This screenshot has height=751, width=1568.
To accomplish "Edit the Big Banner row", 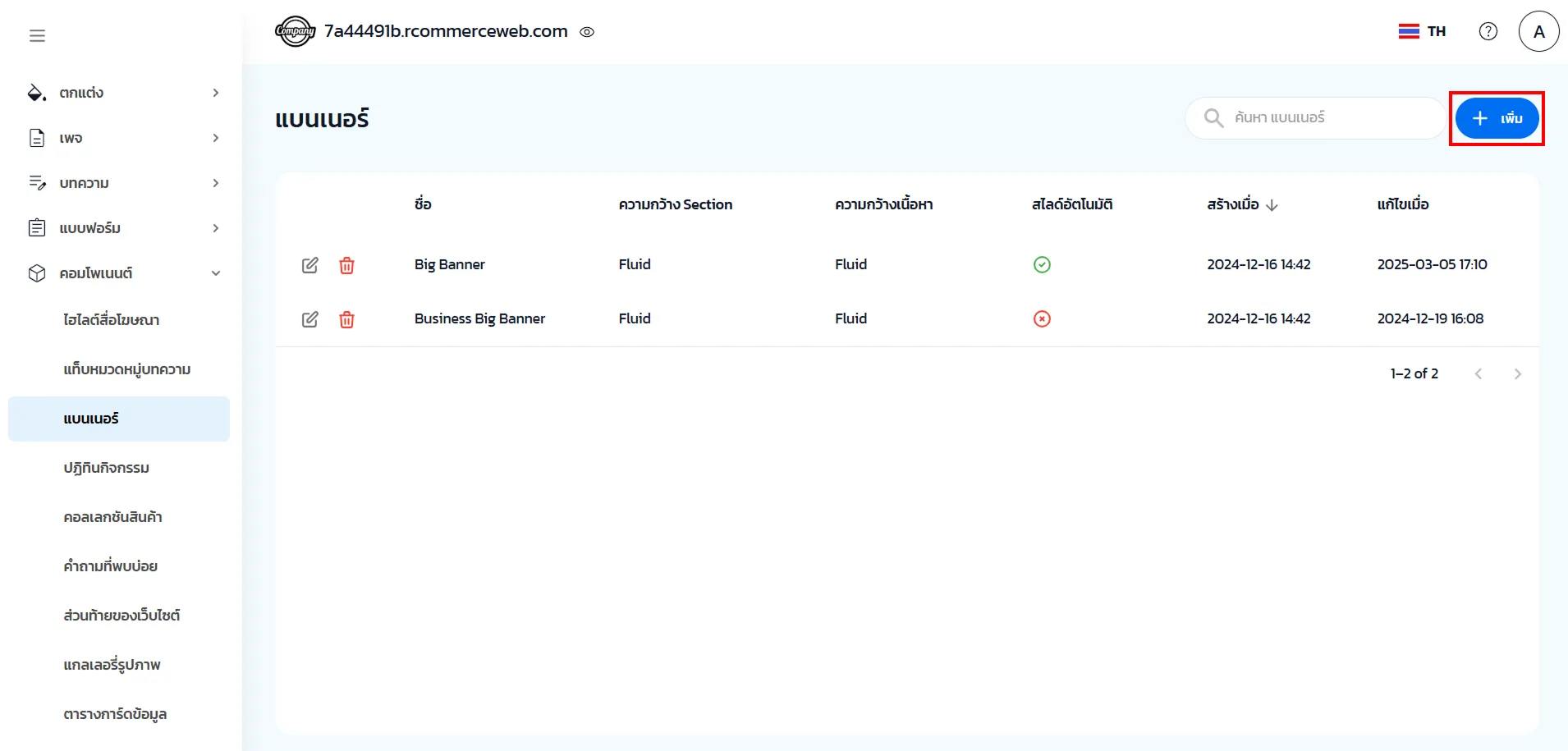I will click(309, 265).
